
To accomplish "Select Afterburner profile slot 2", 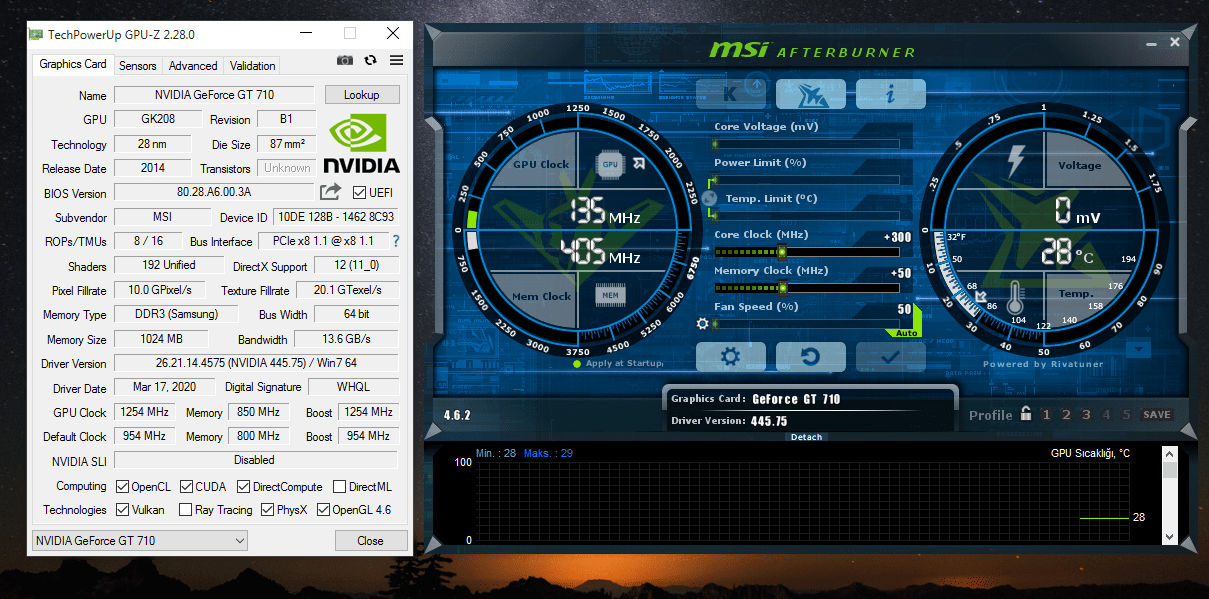I will (1066, 415).
